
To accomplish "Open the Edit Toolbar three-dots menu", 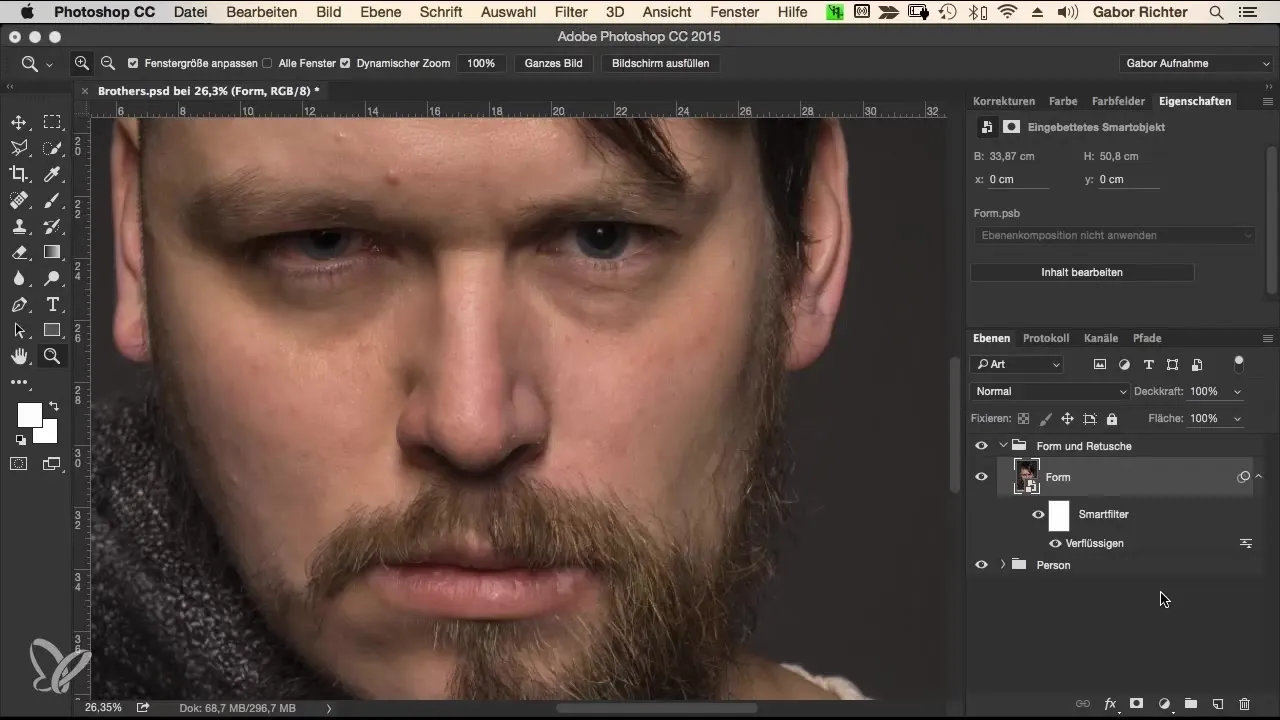I will coord(19,382).
